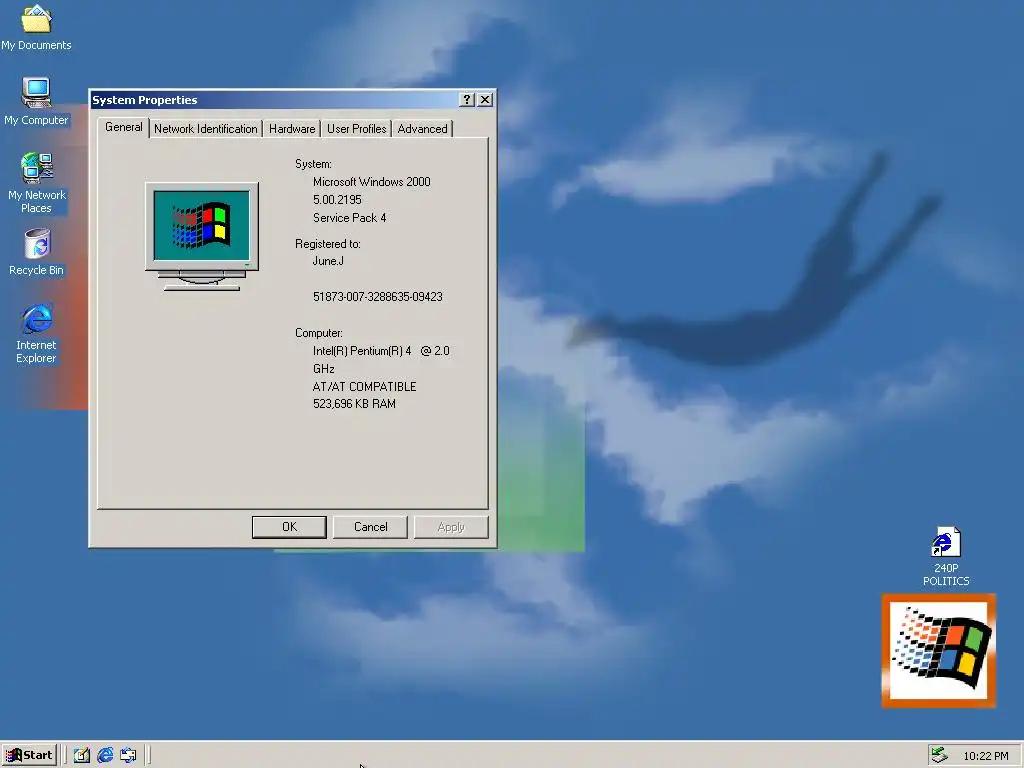The width and height of the screenshot is (1024, 768).
Task: Open the User Profiles tab
Action: click(357, 129)
